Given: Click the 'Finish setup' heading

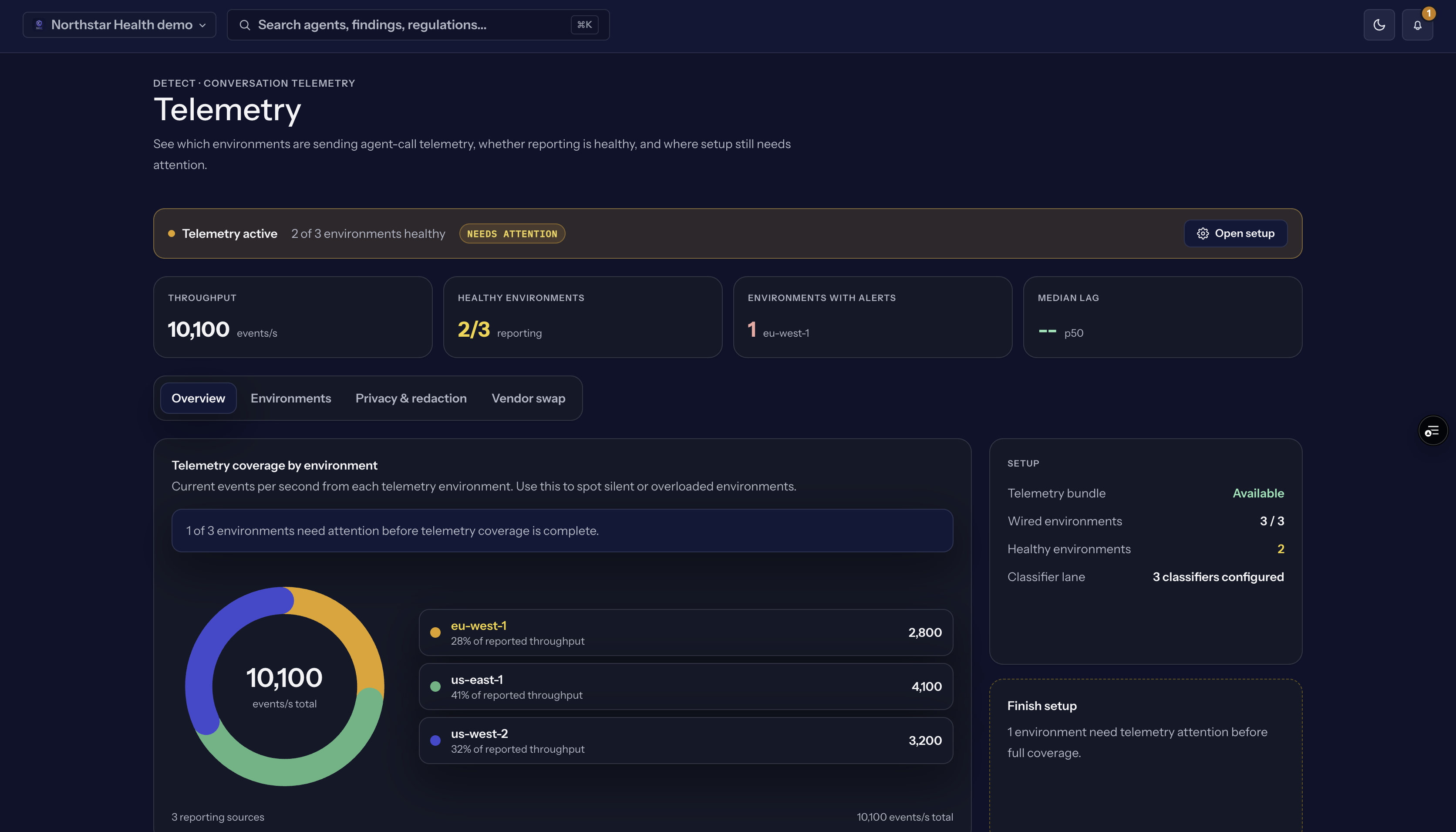Looking at the screenshot, I should click(1042, 706).
